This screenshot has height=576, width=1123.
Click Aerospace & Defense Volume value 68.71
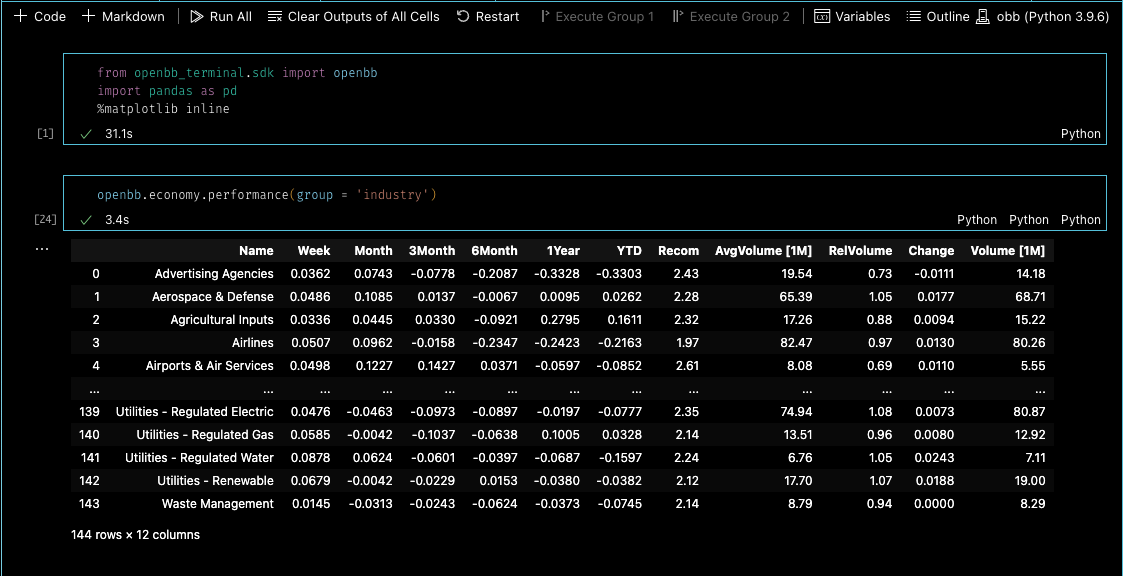click(1030, 297)
